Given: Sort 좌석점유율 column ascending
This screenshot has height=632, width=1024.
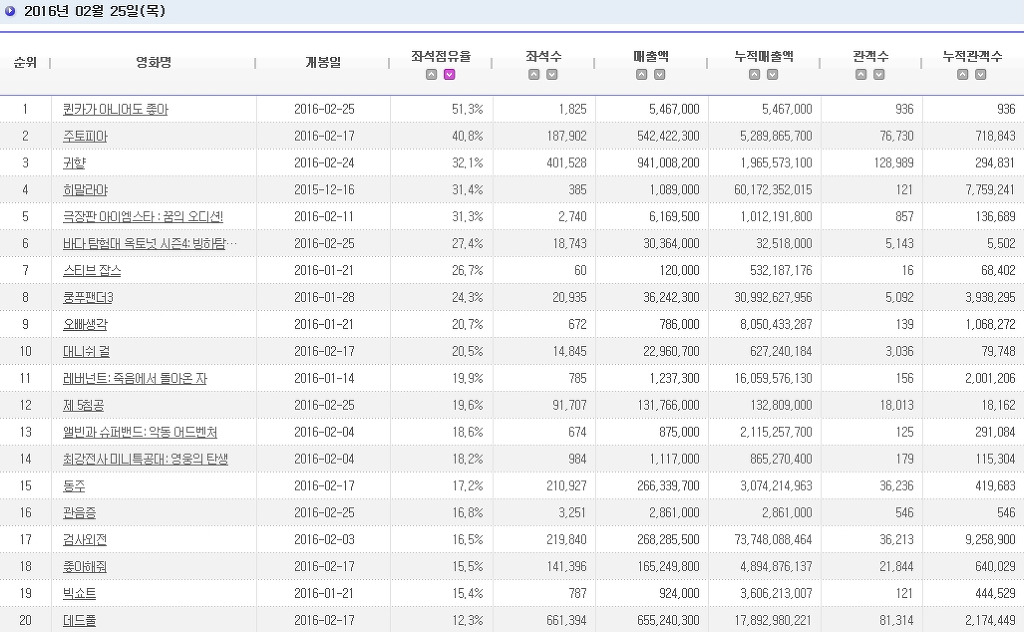Looking at the screenshot, I should click(x=432, y=75).
